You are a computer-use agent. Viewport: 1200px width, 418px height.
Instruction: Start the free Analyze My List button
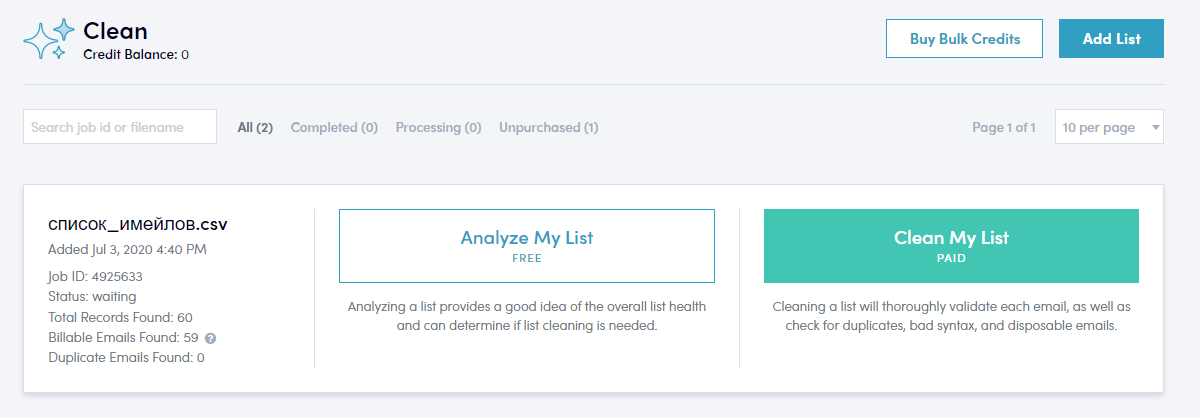527,246
